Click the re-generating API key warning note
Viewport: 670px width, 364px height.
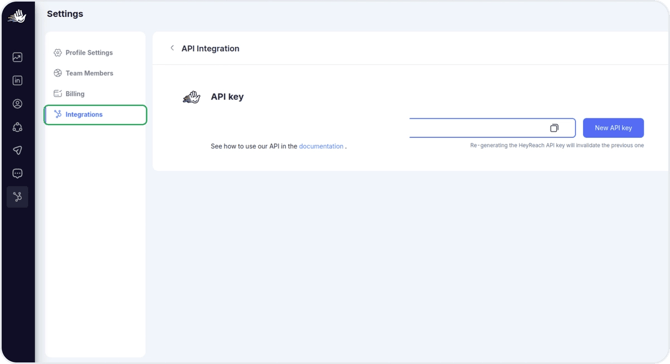tap(557, 145)
